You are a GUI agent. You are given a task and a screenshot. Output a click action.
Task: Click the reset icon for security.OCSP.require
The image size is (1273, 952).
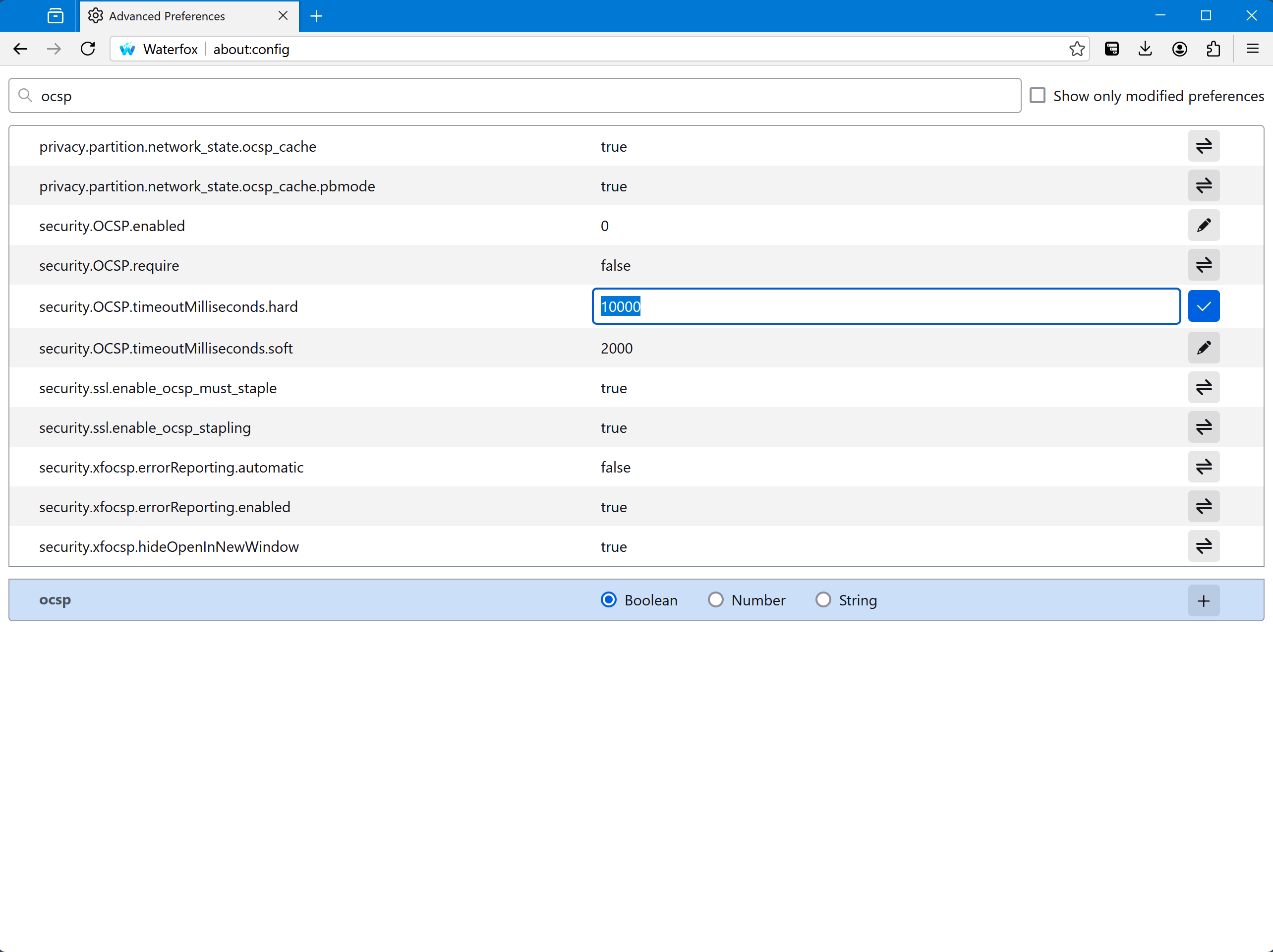1205,265
